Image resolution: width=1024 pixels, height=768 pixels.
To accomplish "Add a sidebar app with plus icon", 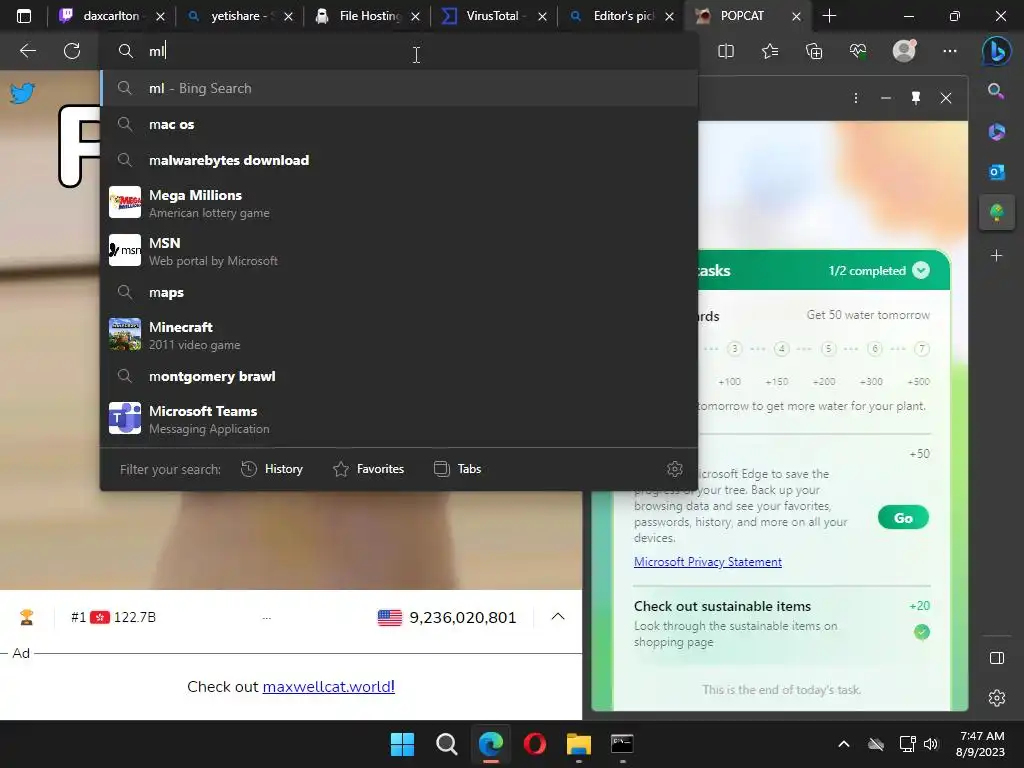I will pos(997,255).
